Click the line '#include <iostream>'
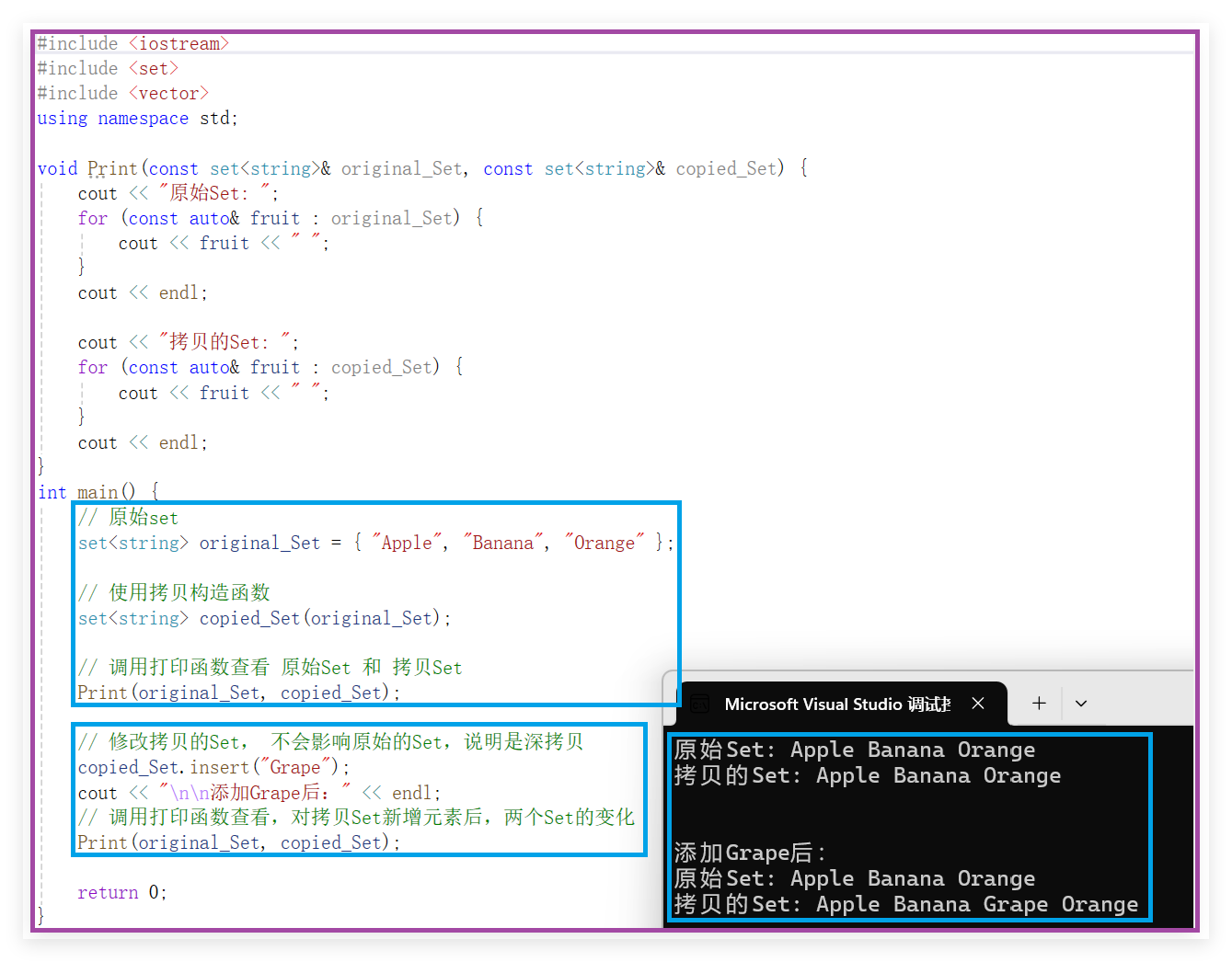 tap(132, 43)
